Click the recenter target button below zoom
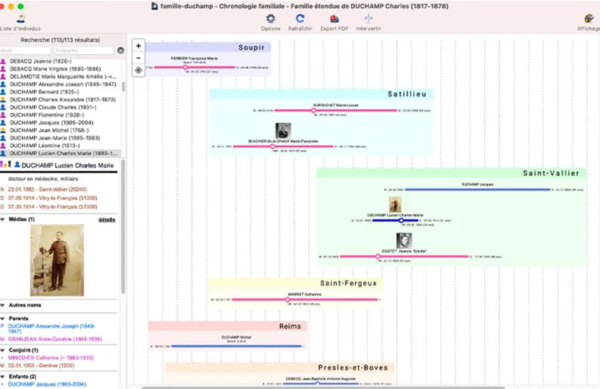The image size is (600, 389). [x=139, y=70]
